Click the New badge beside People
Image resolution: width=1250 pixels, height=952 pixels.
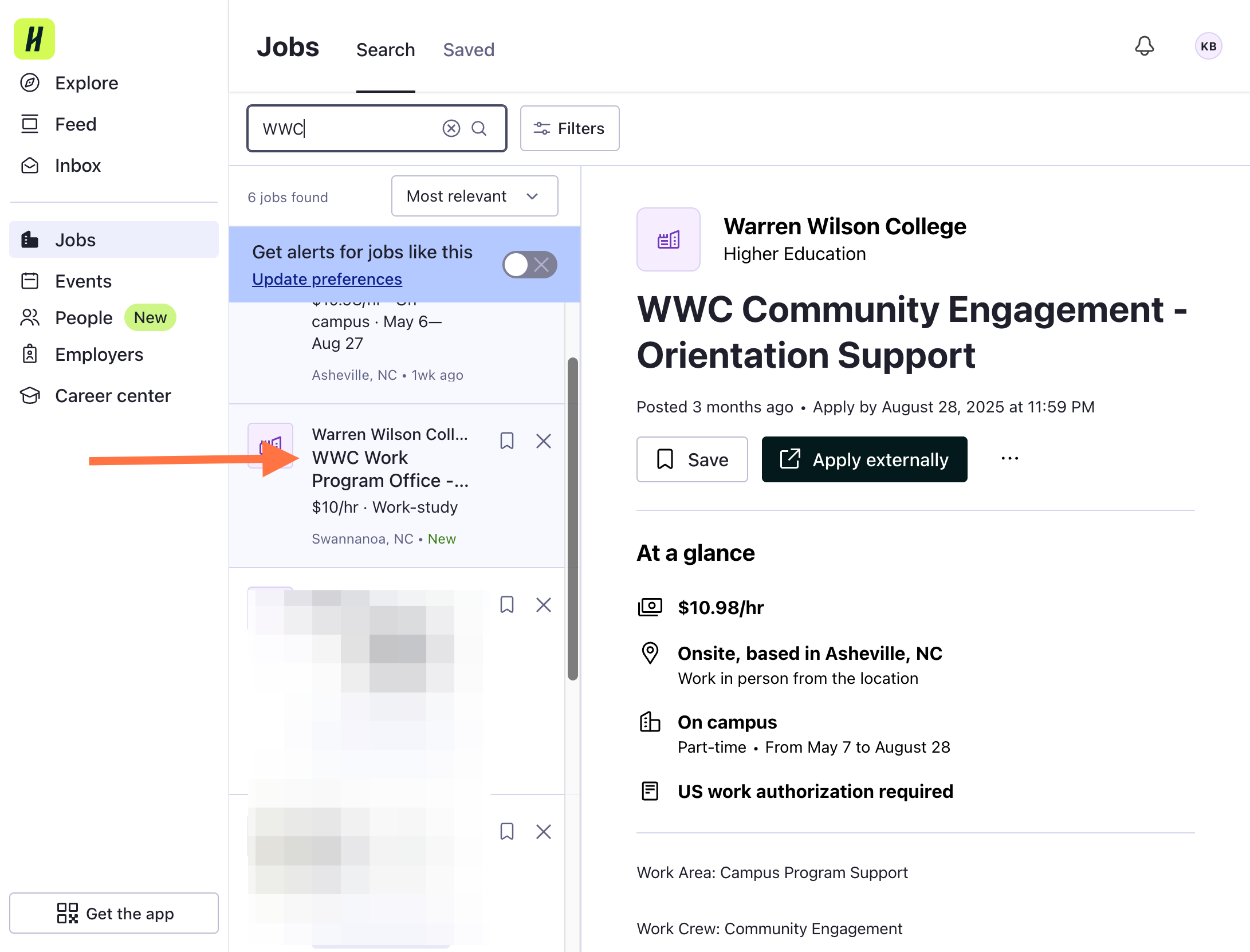pyautogui.click(x=150, y=317)
